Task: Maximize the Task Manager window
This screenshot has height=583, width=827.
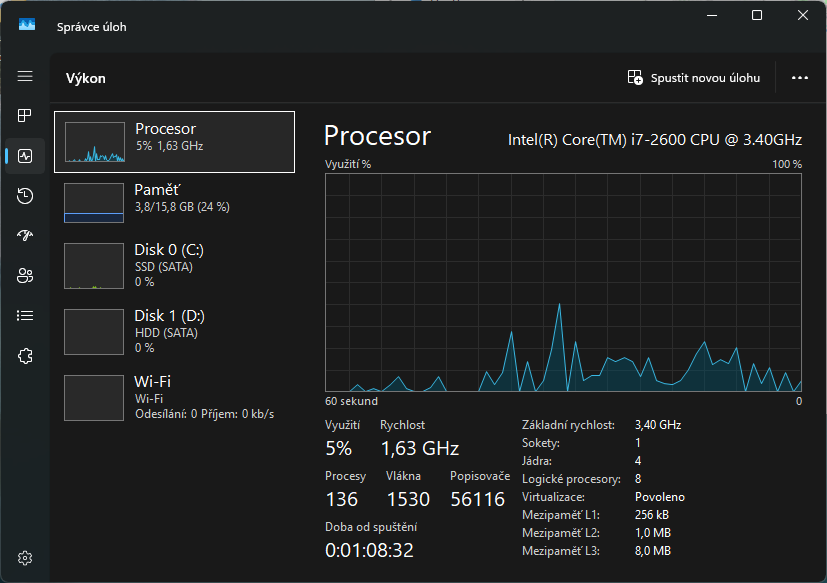Action: coord(757,15)
